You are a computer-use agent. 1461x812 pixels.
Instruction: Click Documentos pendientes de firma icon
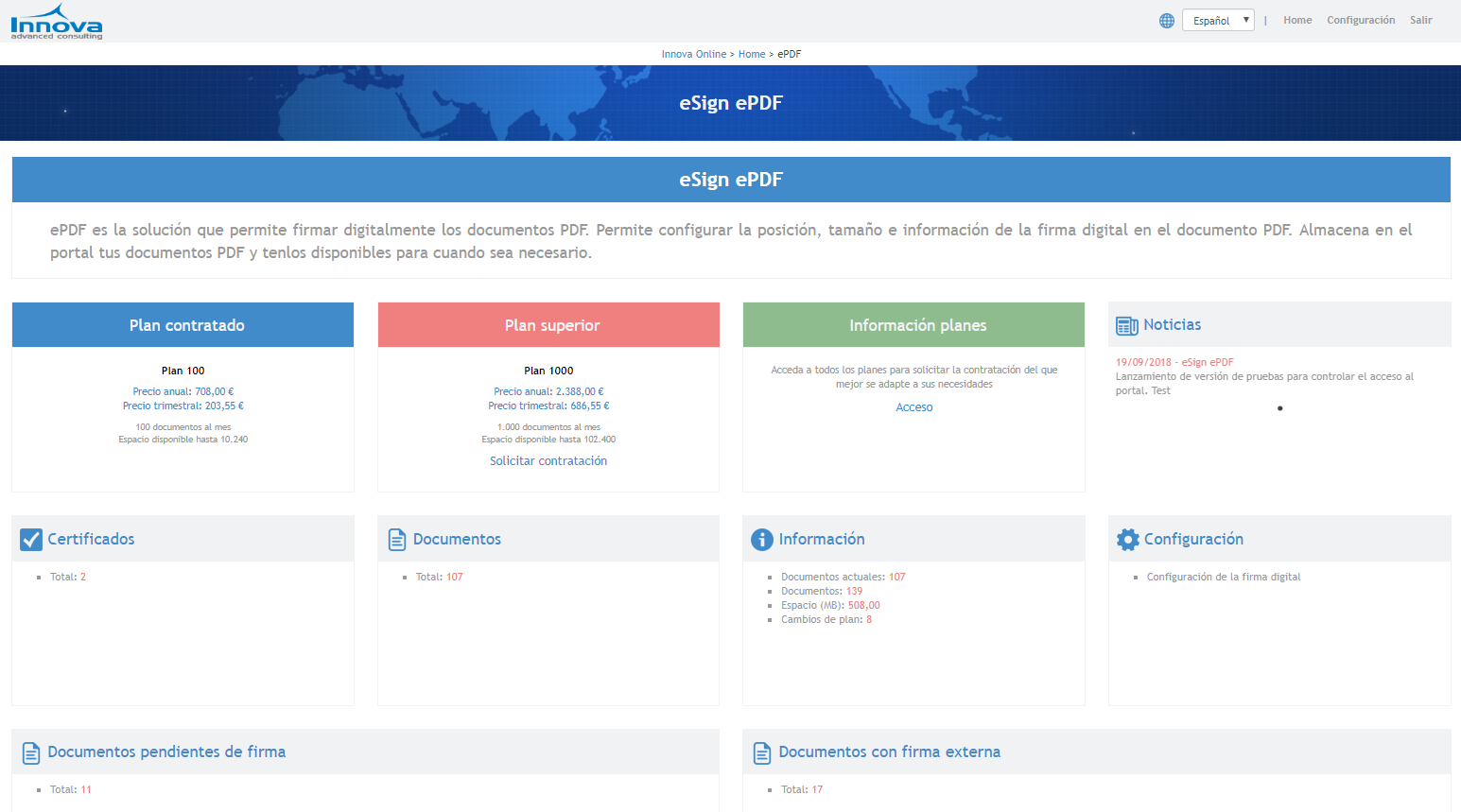tap(31, 753)
